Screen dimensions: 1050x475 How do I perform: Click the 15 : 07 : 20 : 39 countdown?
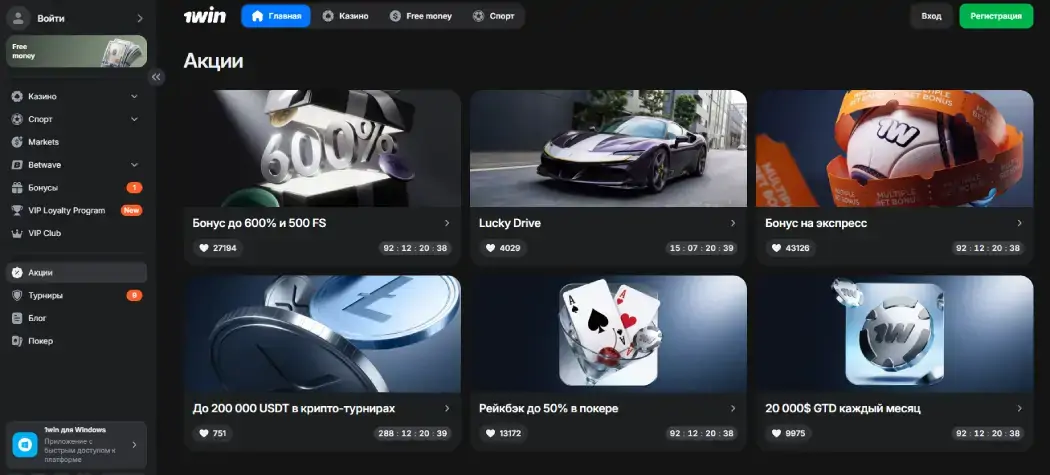click(702, 248)
